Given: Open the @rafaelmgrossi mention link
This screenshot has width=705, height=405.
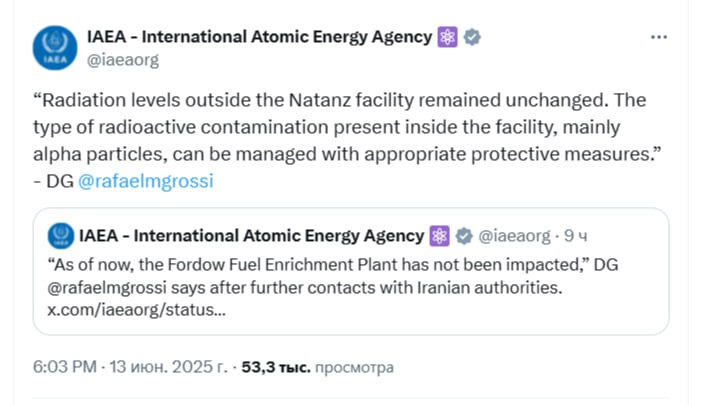Looking at the screenshot, I should tap(146, 181).
